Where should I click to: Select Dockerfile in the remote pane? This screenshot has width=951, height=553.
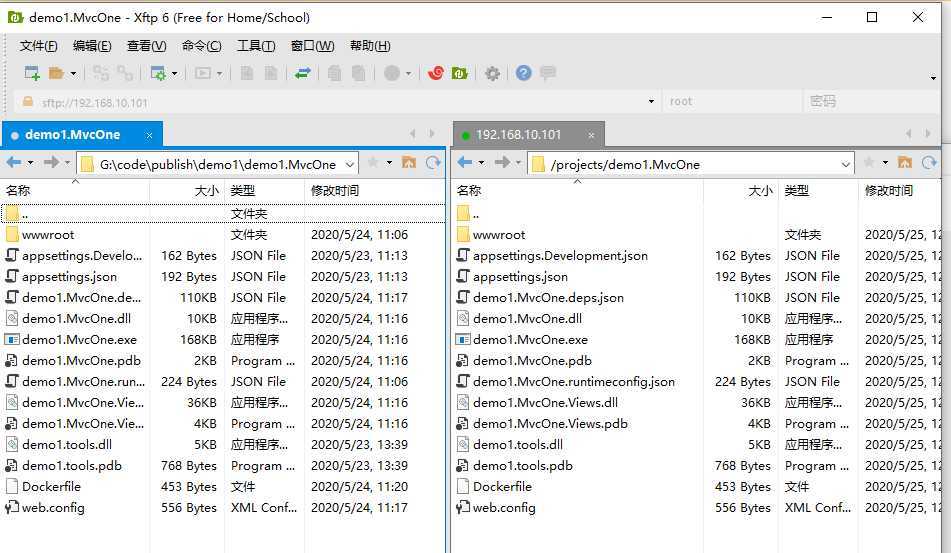(x=502, y=487)
